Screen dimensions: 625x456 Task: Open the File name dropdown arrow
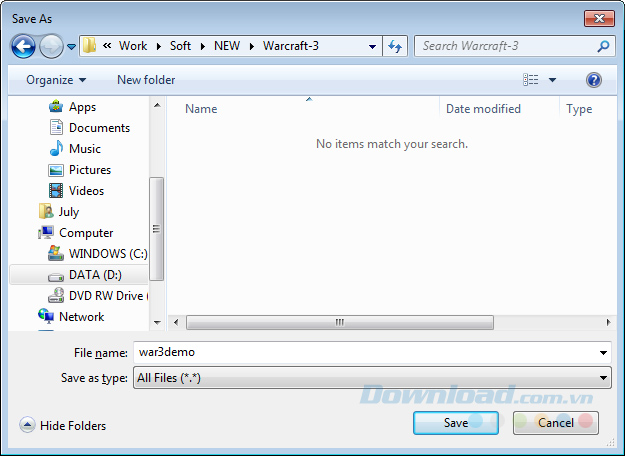[603, 352]
